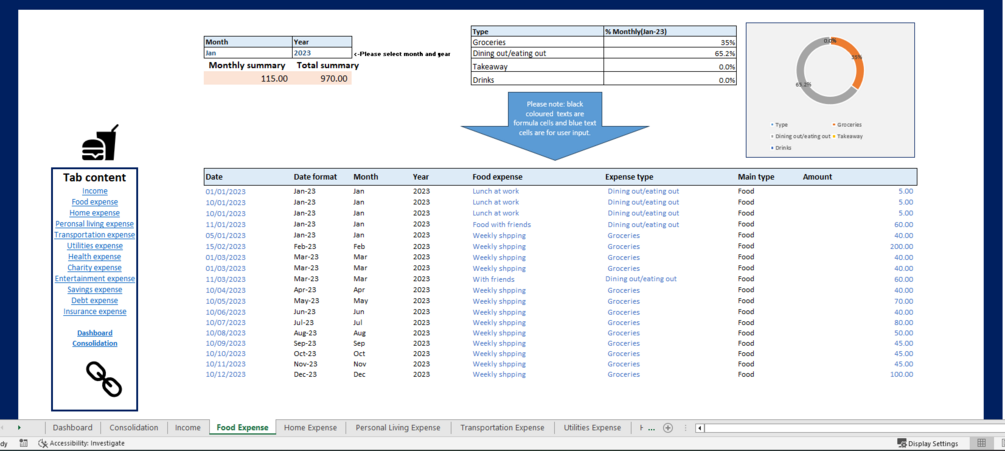Switch to the Dashboard sheet tab
This screenshot has width=1005, height=451.
tap(72, 427)
